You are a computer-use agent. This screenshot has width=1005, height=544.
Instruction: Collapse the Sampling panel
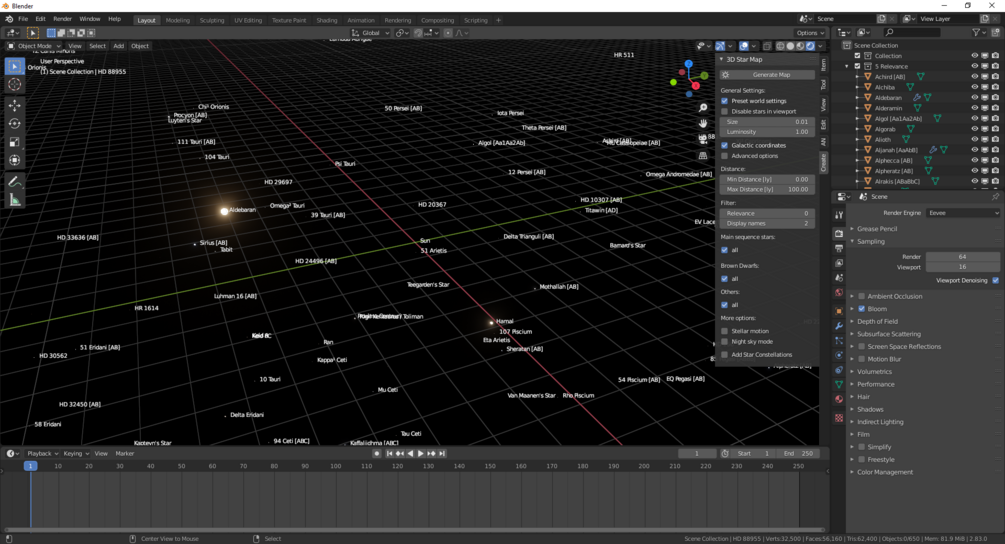[x=870, y=242]
